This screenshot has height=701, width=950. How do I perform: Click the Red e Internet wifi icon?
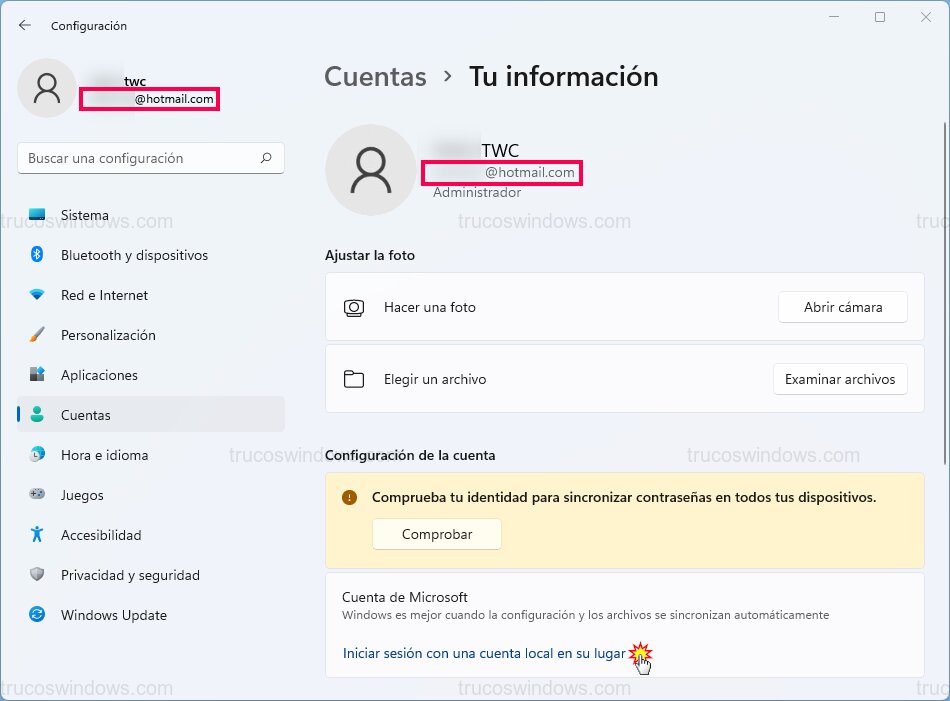(x=37, y=295)
